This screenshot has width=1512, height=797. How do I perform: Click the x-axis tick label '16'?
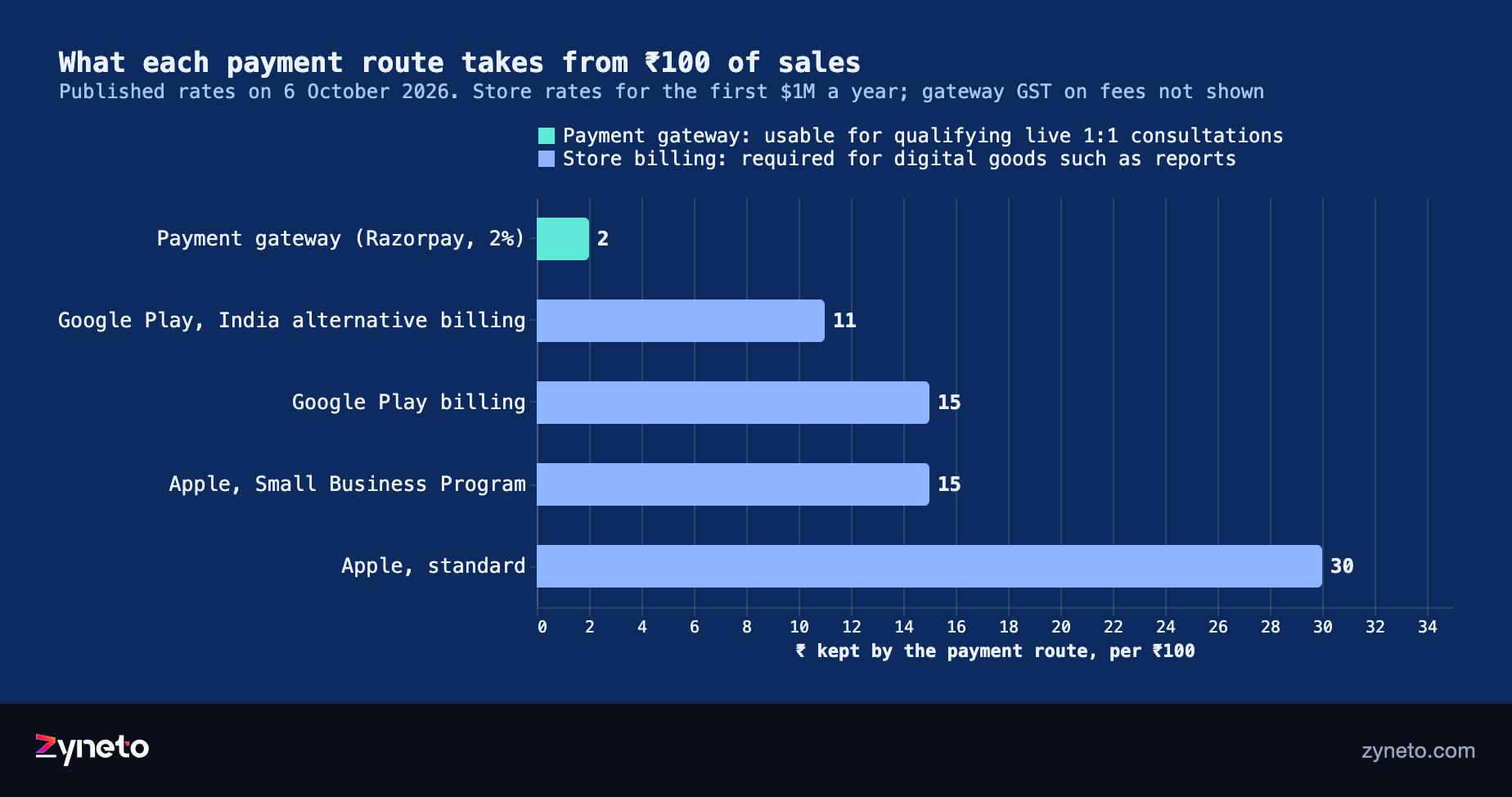956,627
